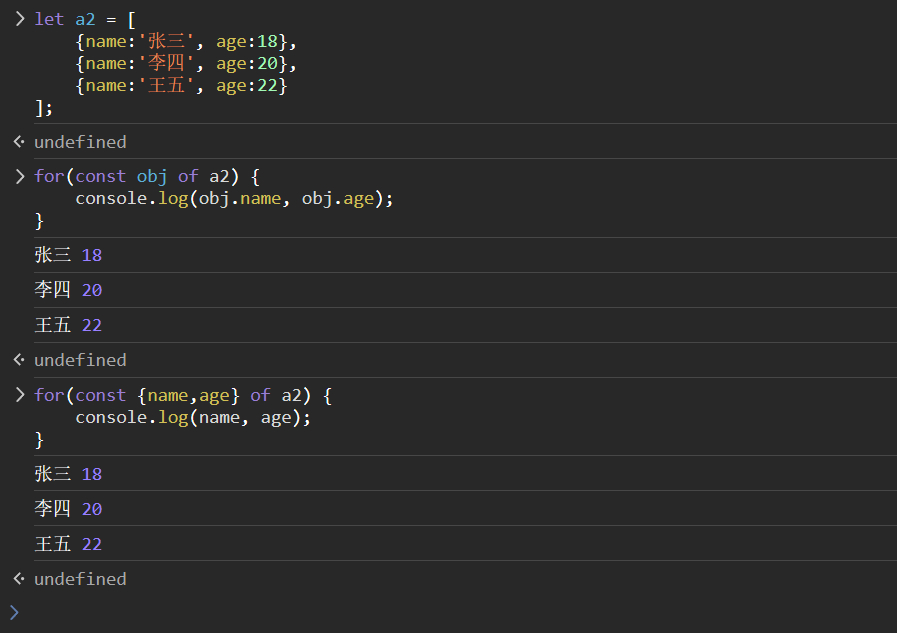Select '李四 20' output under the destructuring loop

(68, 509)
